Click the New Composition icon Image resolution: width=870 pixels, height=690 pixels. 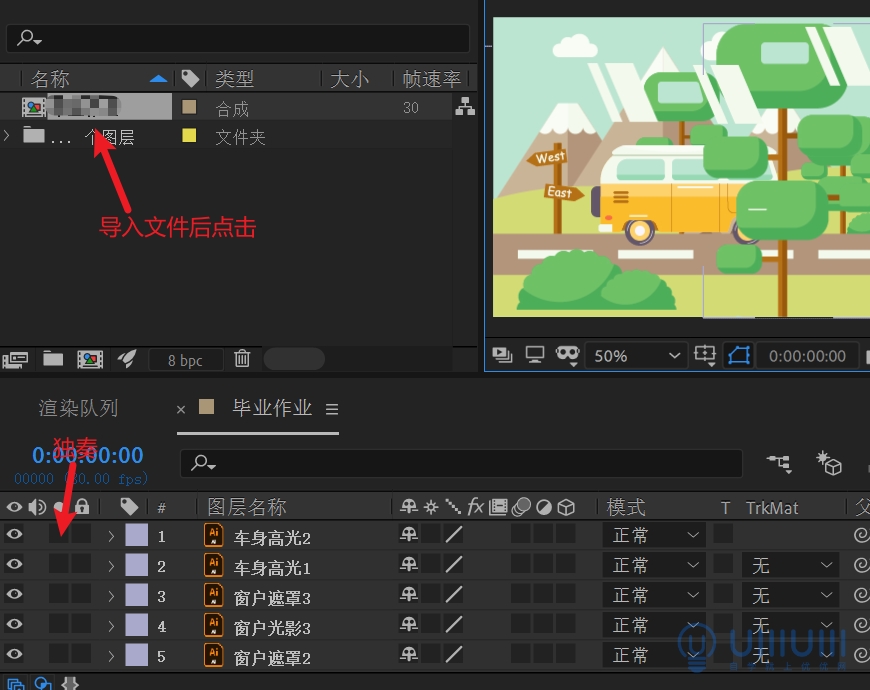[90, 359]
